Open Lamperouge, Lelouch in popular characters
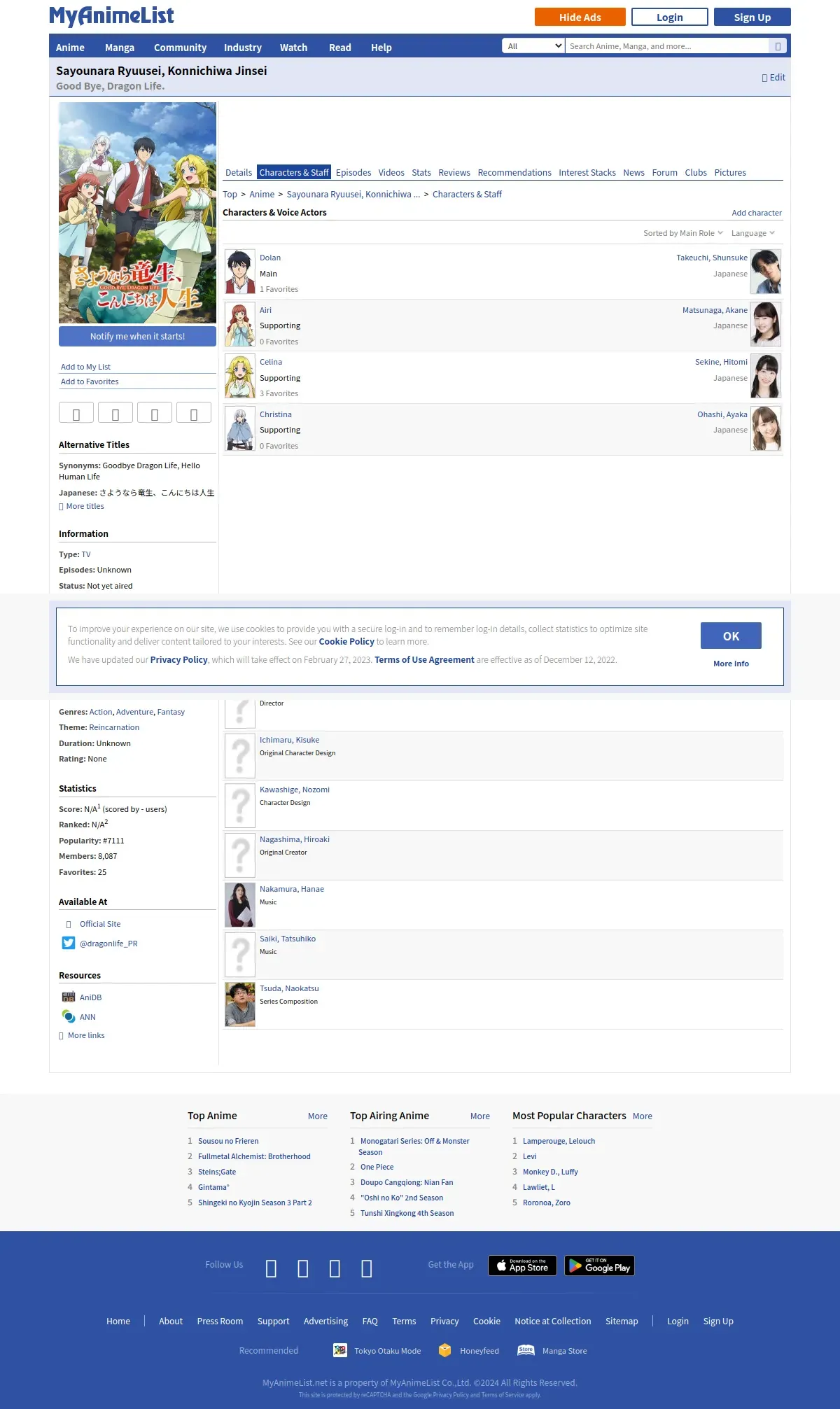Screen dimensions: 840x1409 pos(559,1141)
